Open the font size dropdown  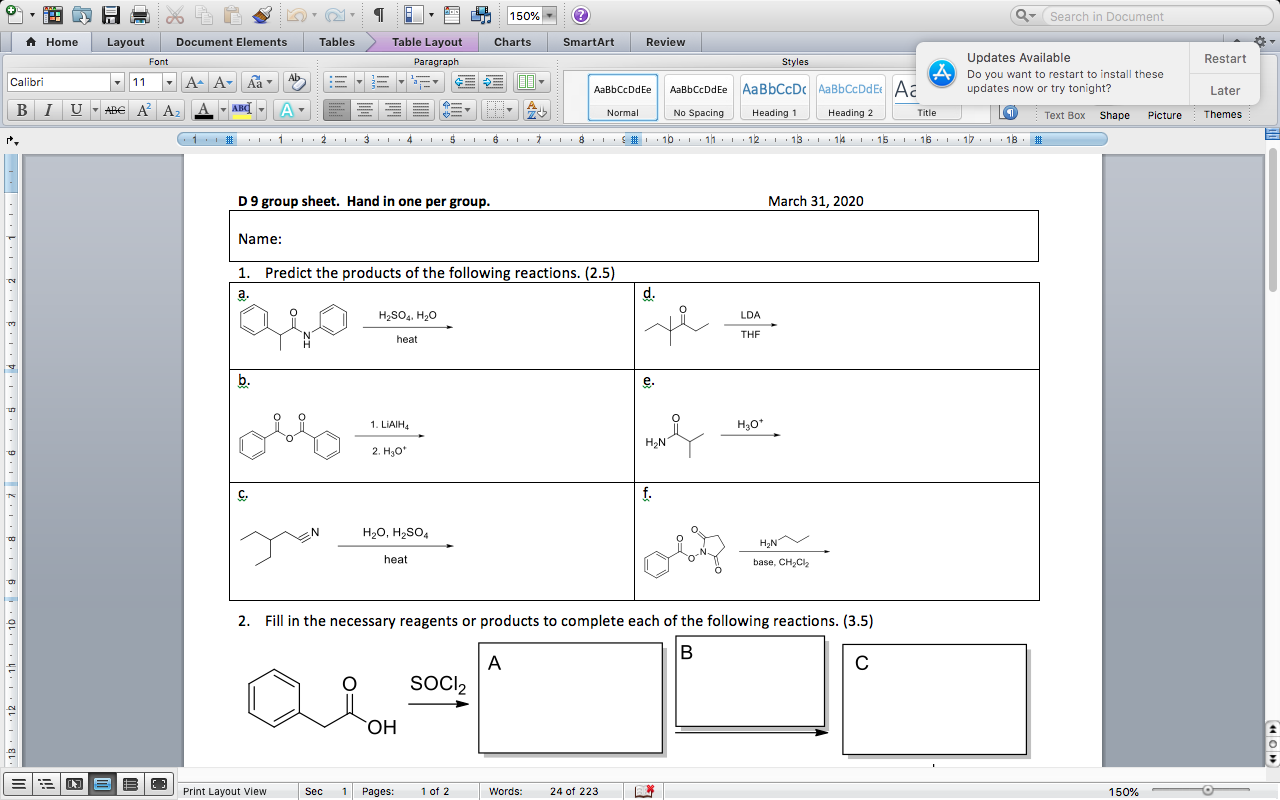pos(170,81)
